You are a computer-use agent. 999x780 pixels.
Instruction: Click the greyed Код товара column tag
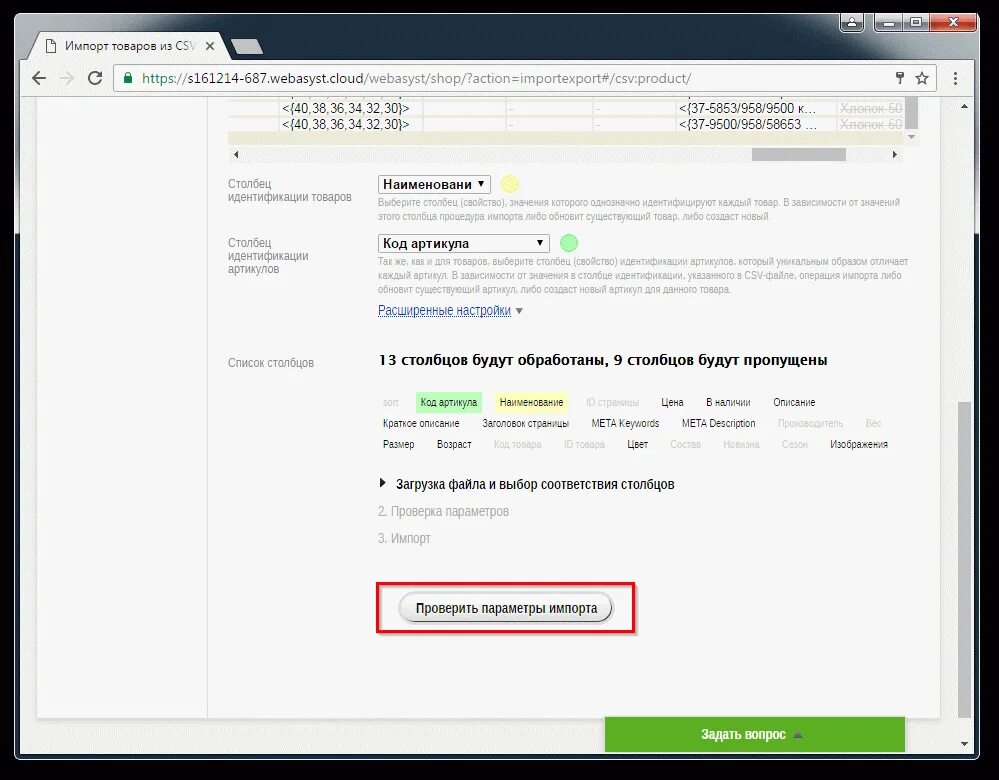(517, 444)
